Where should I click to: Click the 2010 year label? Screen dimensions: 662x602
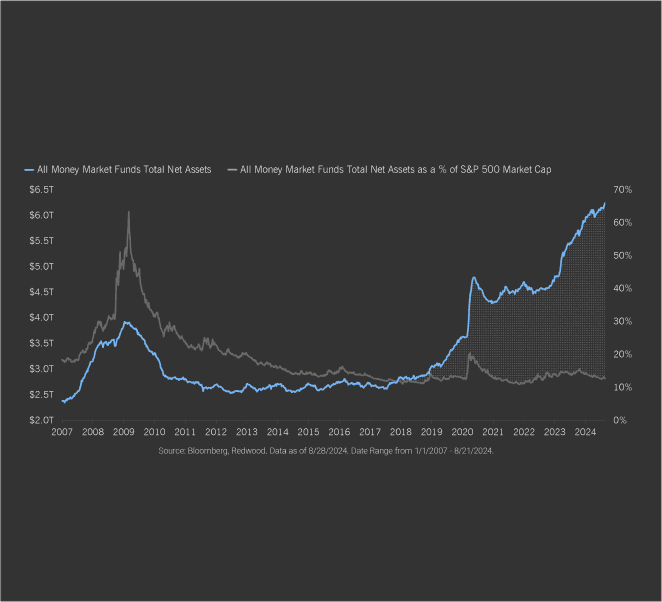pos(155,432)
